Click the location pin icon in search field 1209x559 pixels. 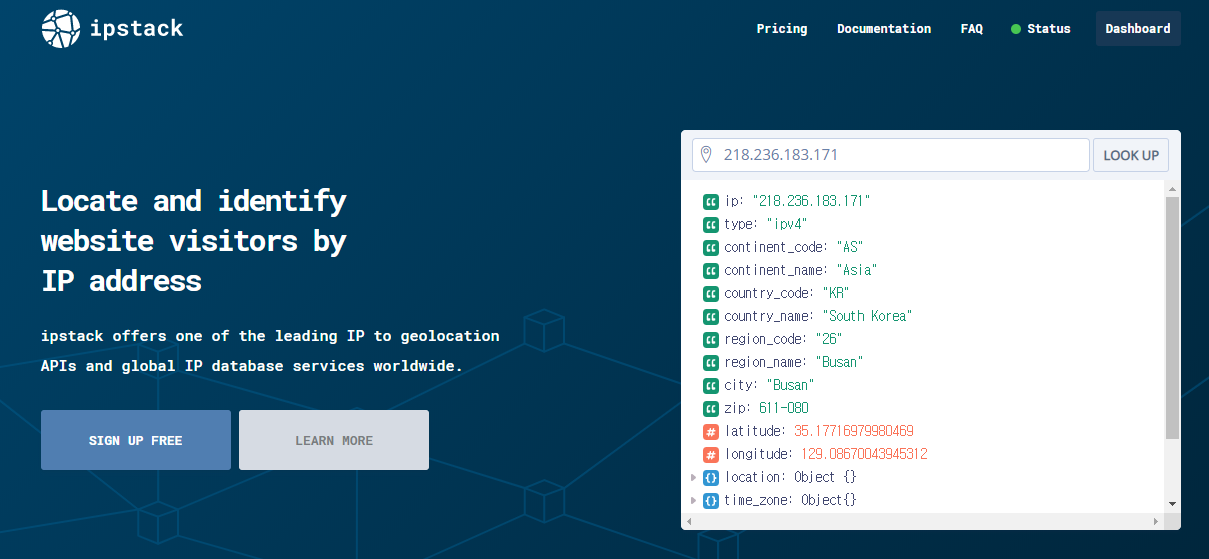[x=706, y=155]
